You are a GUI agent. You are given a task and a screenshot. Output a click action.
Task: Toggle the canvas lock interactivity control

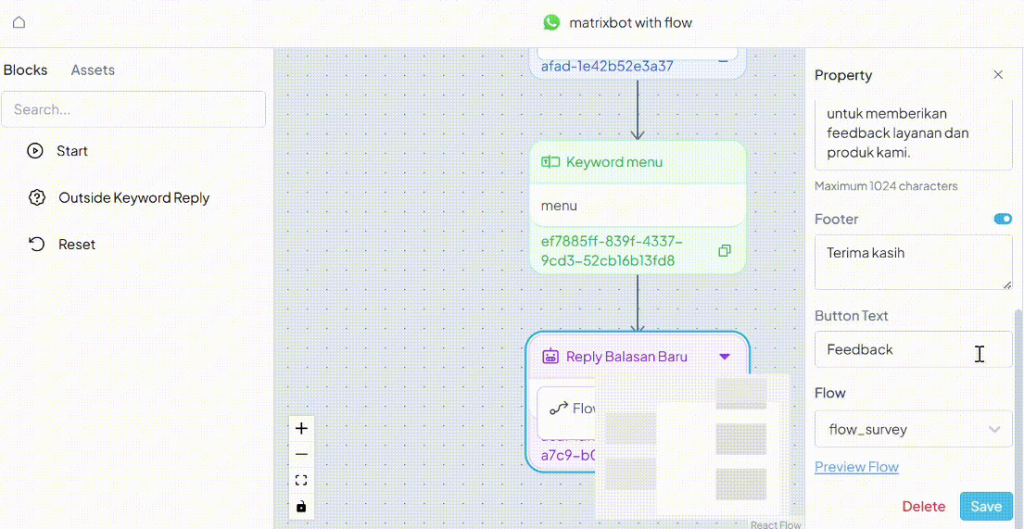(301, 506)
